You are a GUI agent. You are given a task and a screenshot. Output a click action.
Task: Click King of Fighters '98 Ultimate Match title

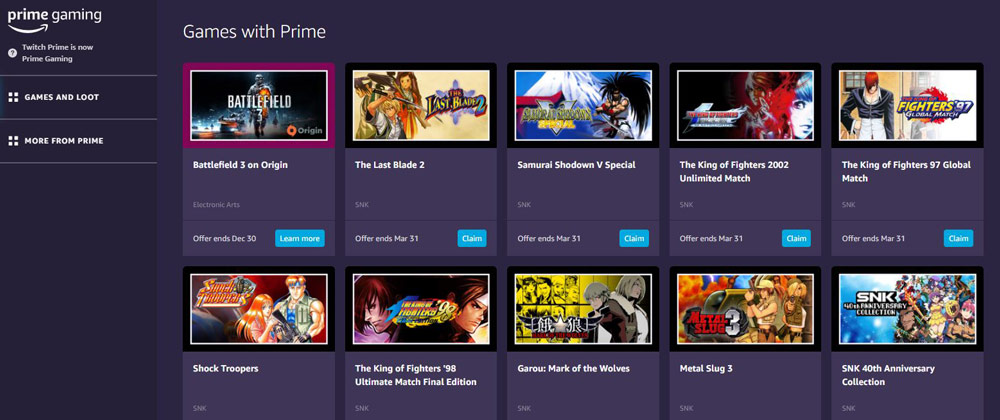415,375
